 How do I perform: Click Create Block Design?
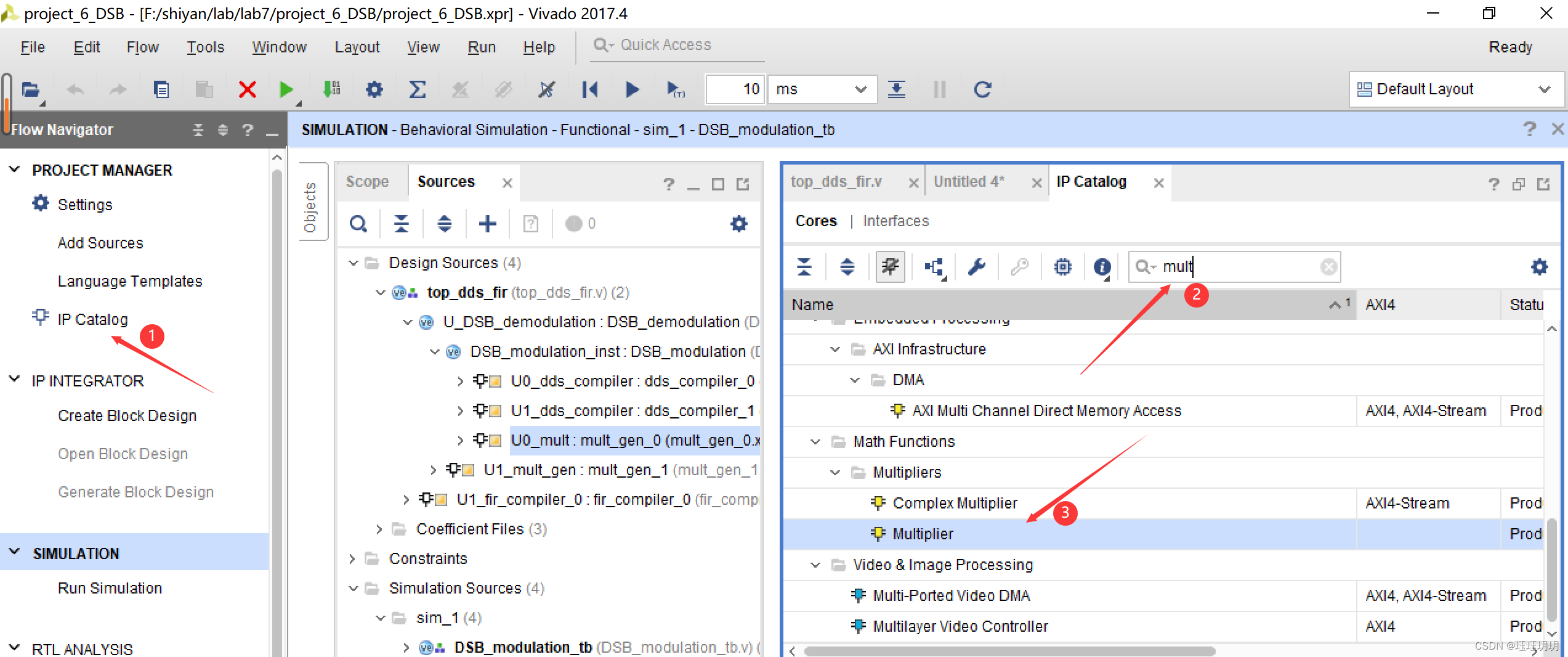[127, 415]
